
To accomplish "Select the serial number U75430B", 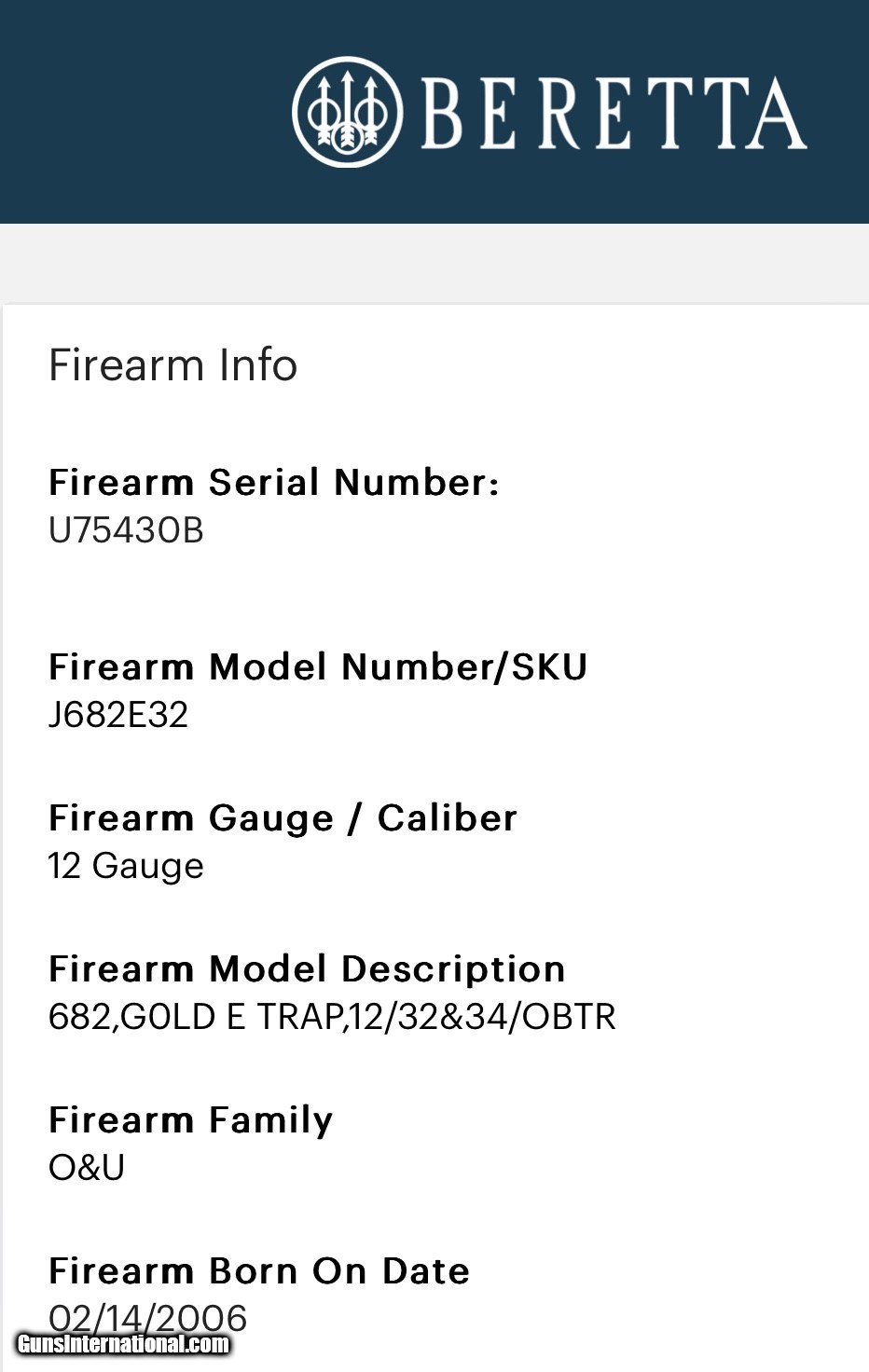I will (x=126, y=530).
